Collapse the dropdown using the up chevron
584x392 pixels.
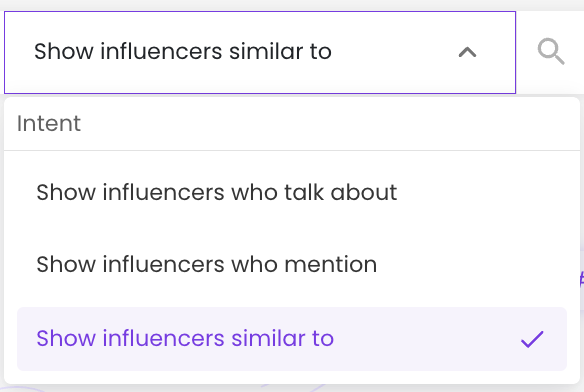tap(467, 52)
